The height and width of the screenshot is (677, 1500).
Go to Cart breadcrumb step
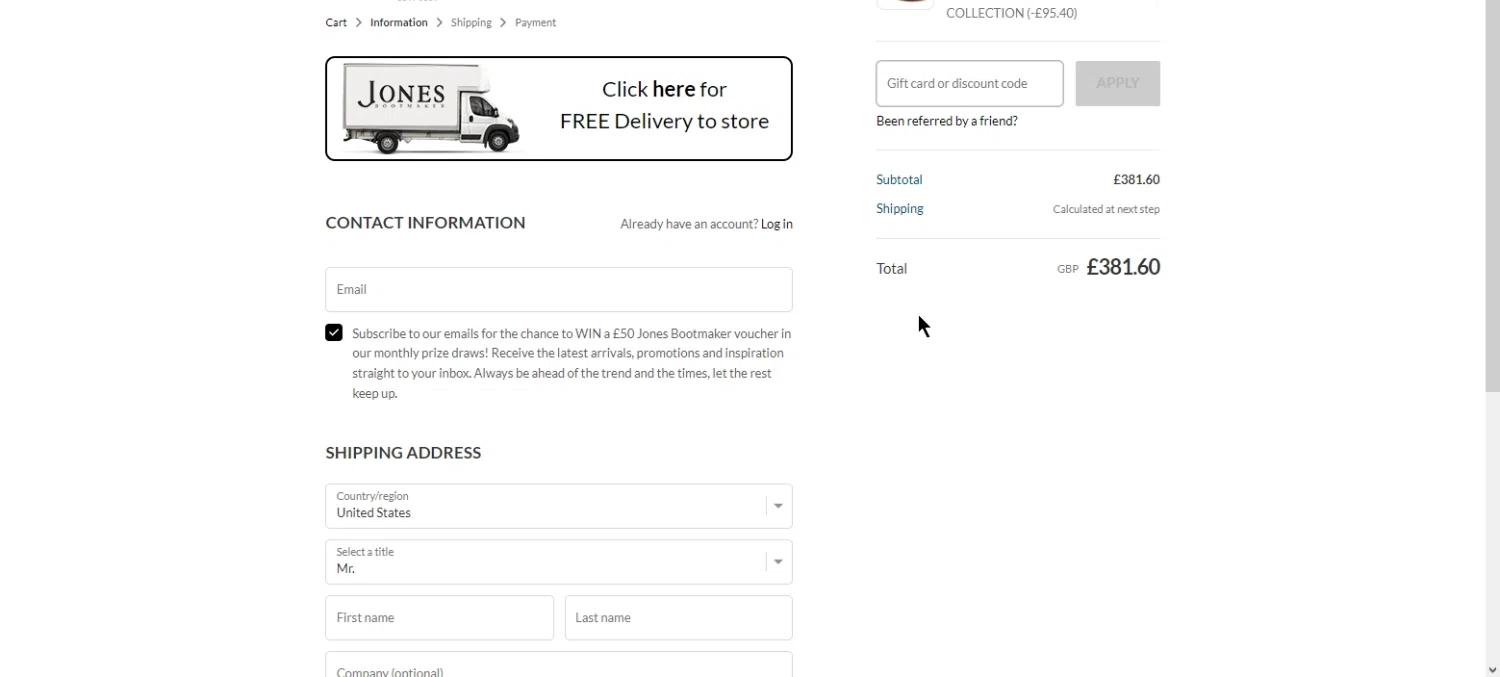click(x=336, y=22)
